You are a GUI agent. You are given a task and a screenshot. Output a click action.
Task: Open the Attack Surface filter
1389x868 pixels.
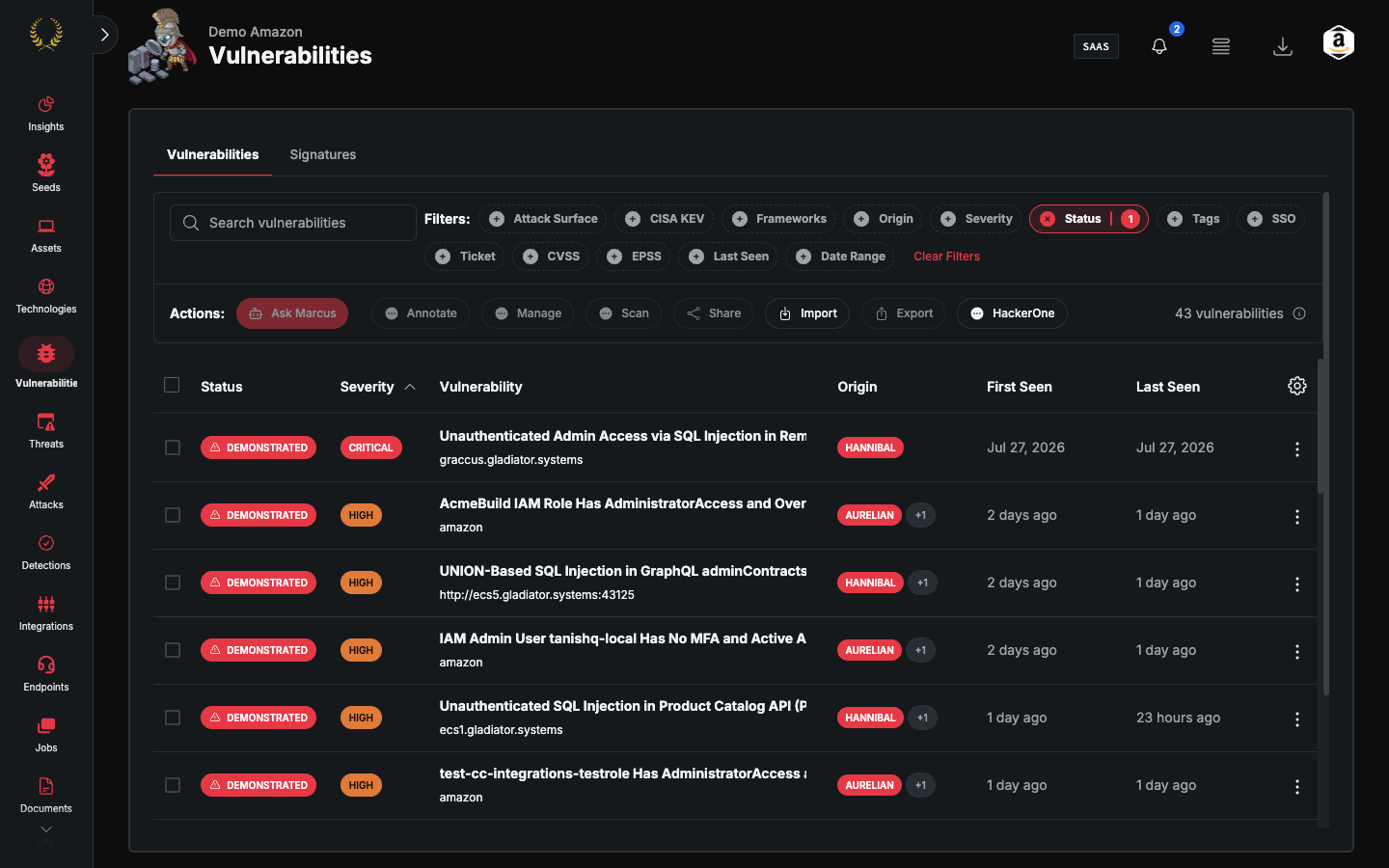tap(543, 219)
